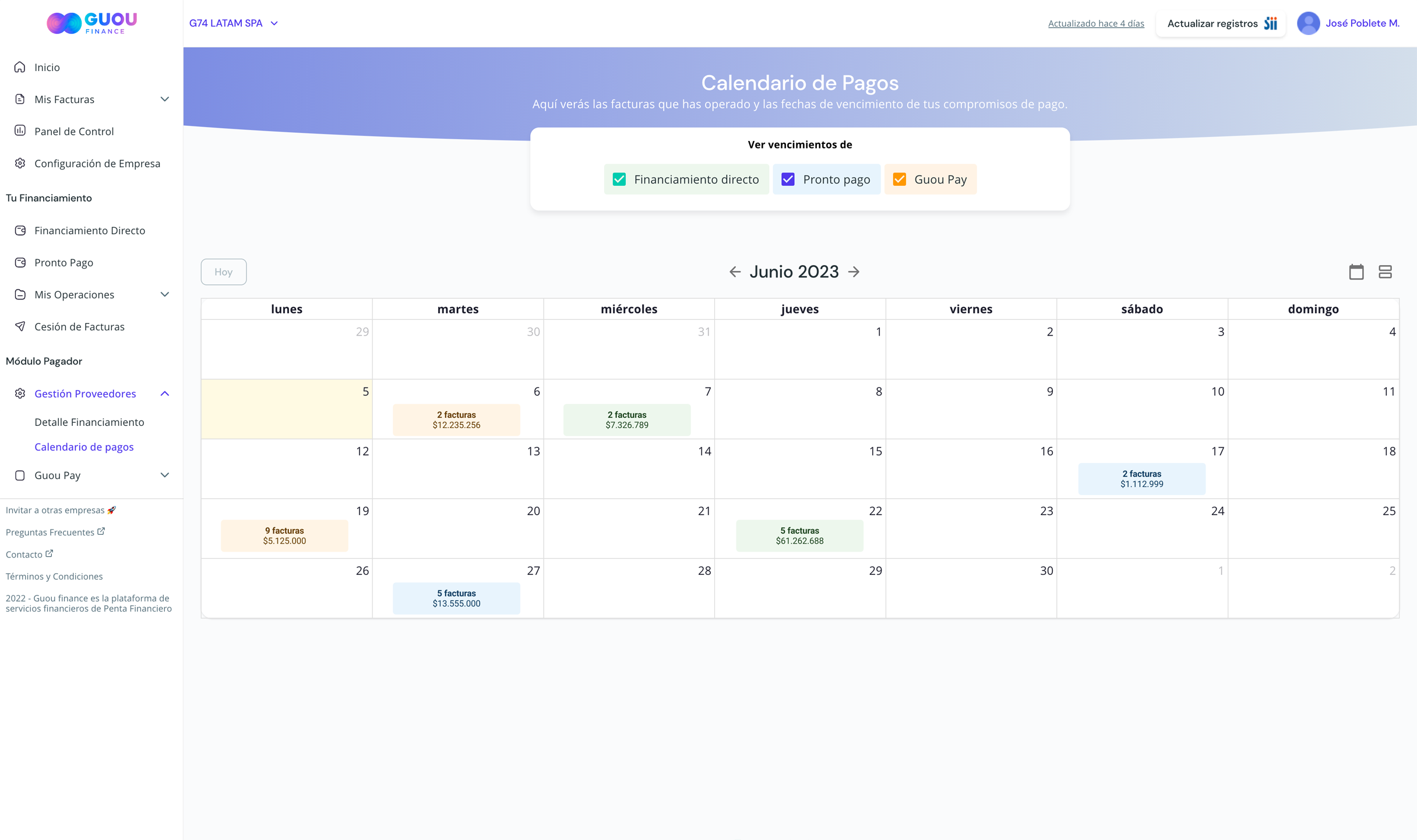Open June 6 event $12.235.256

[x=456, y=419]
